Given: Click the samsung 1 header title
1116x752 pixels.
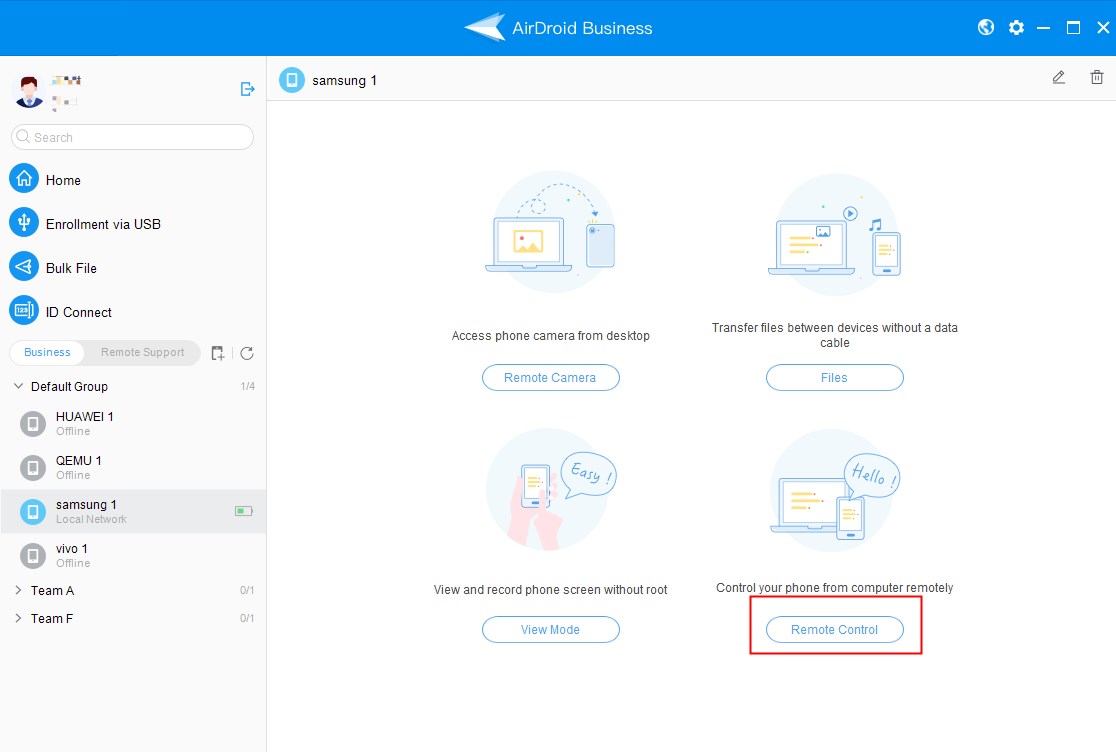Looking at the screenshot, I should (x=344, y=80).
